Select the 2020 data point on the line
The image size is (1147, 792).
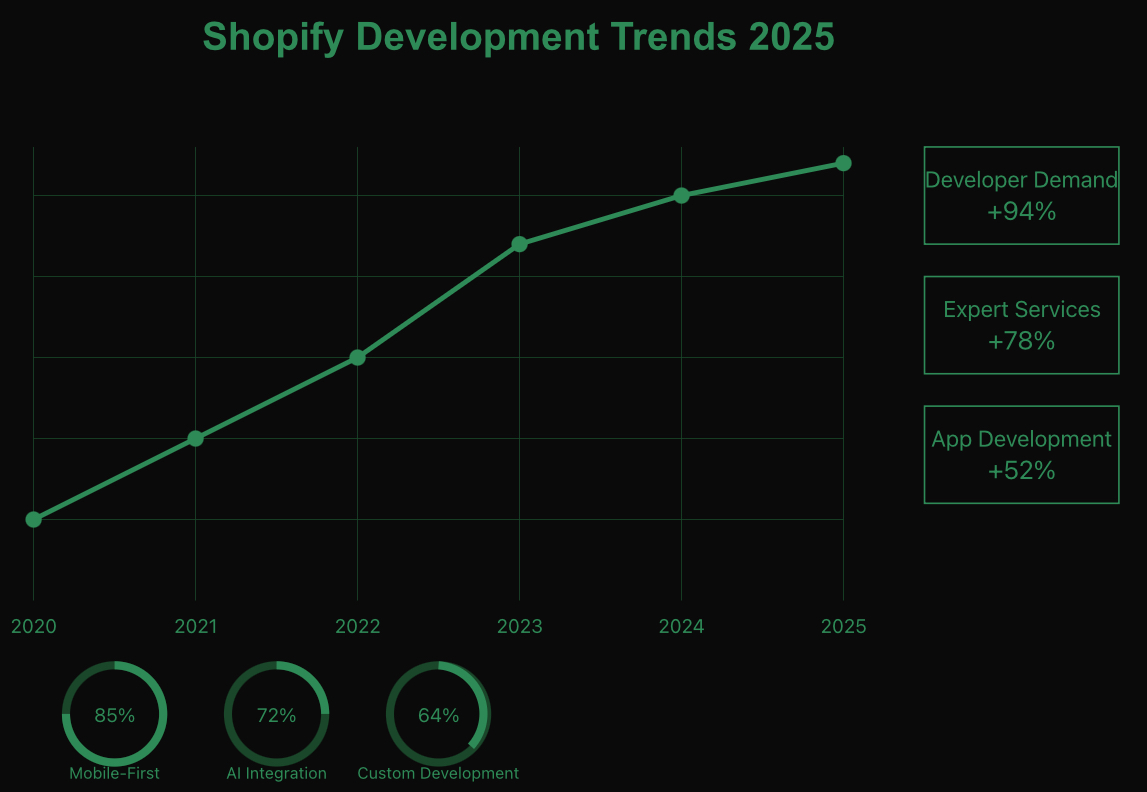coord(33,519)
